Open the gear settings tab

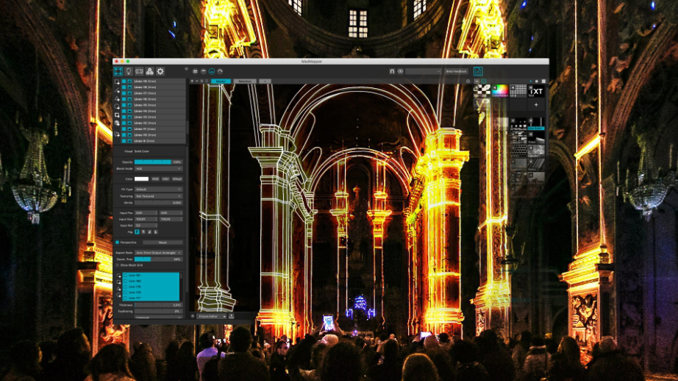pos(160,71)
